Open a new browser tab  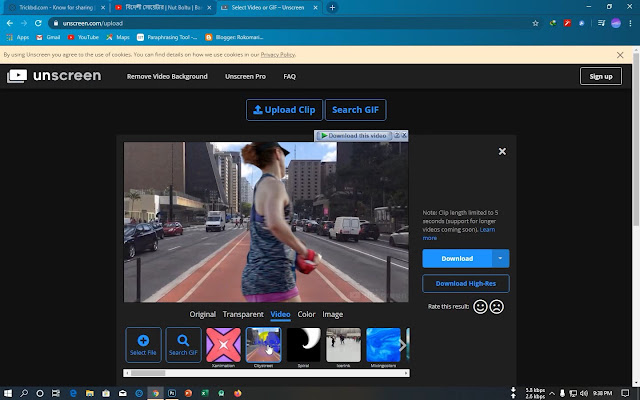[x=332, y=7]
